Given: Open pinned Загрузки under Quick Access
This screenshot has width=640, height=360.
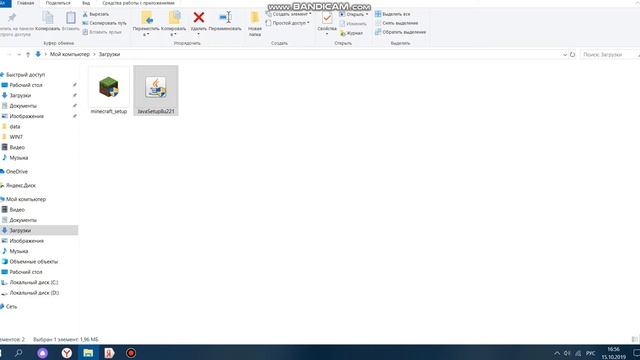Looking at the screenshot, I should pyautogui.click(x=20, y=95).
